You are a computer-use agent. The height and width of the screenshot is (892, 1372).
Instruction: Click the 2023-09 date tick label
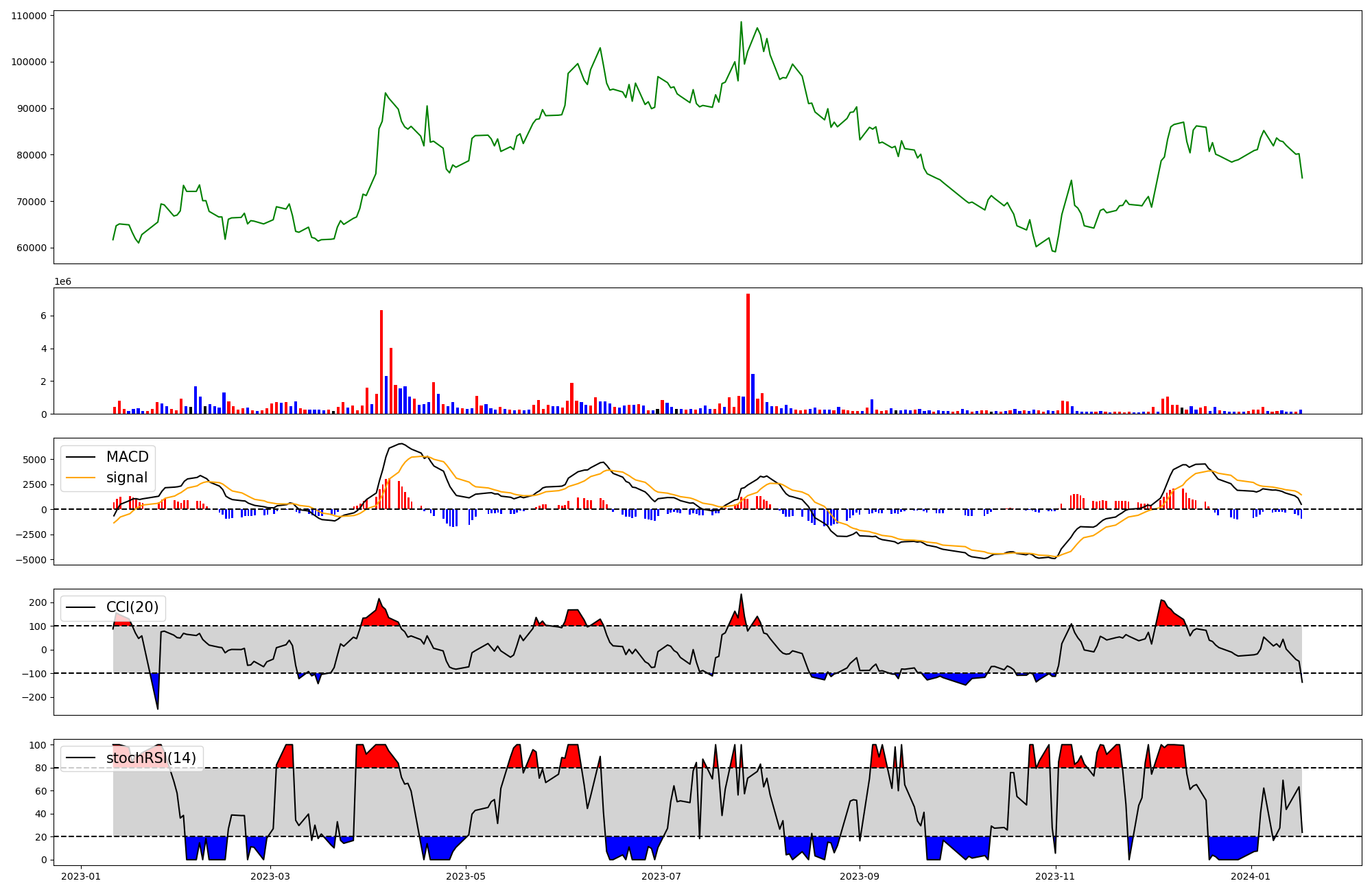[860, 876]
